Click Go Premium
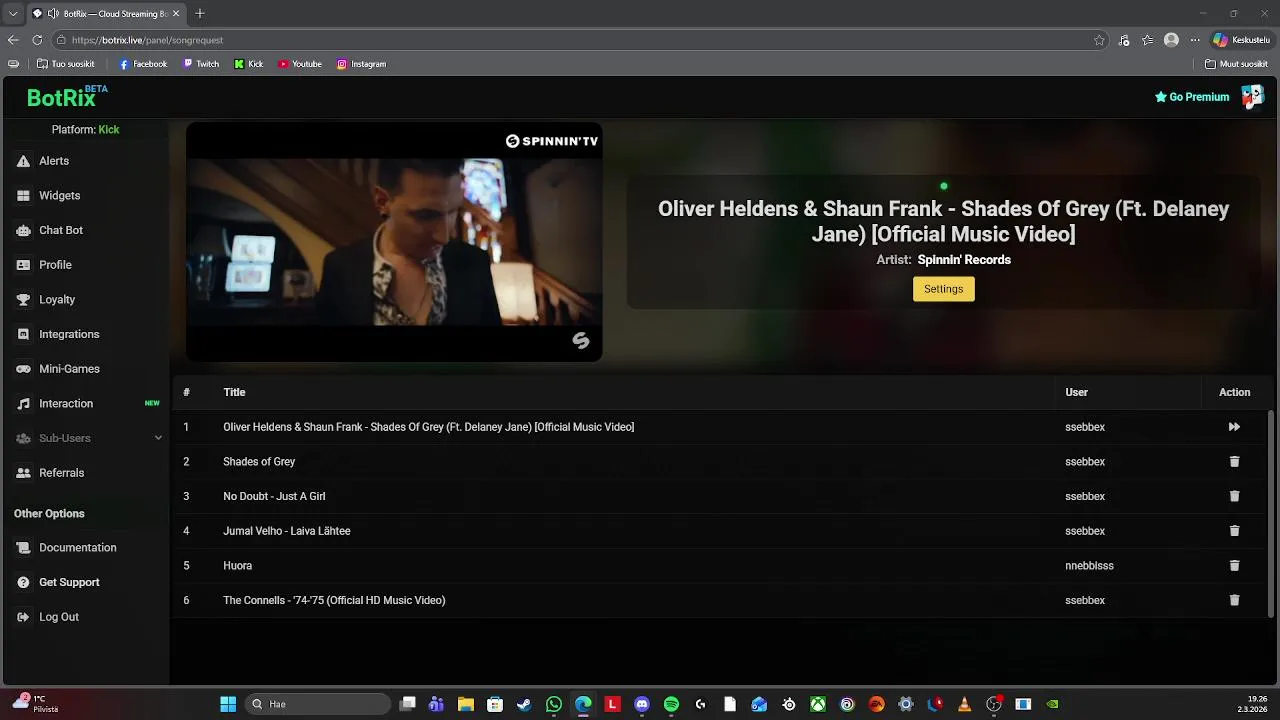The width and height of the screenshot is (1280, 720). click(1192, 97)
